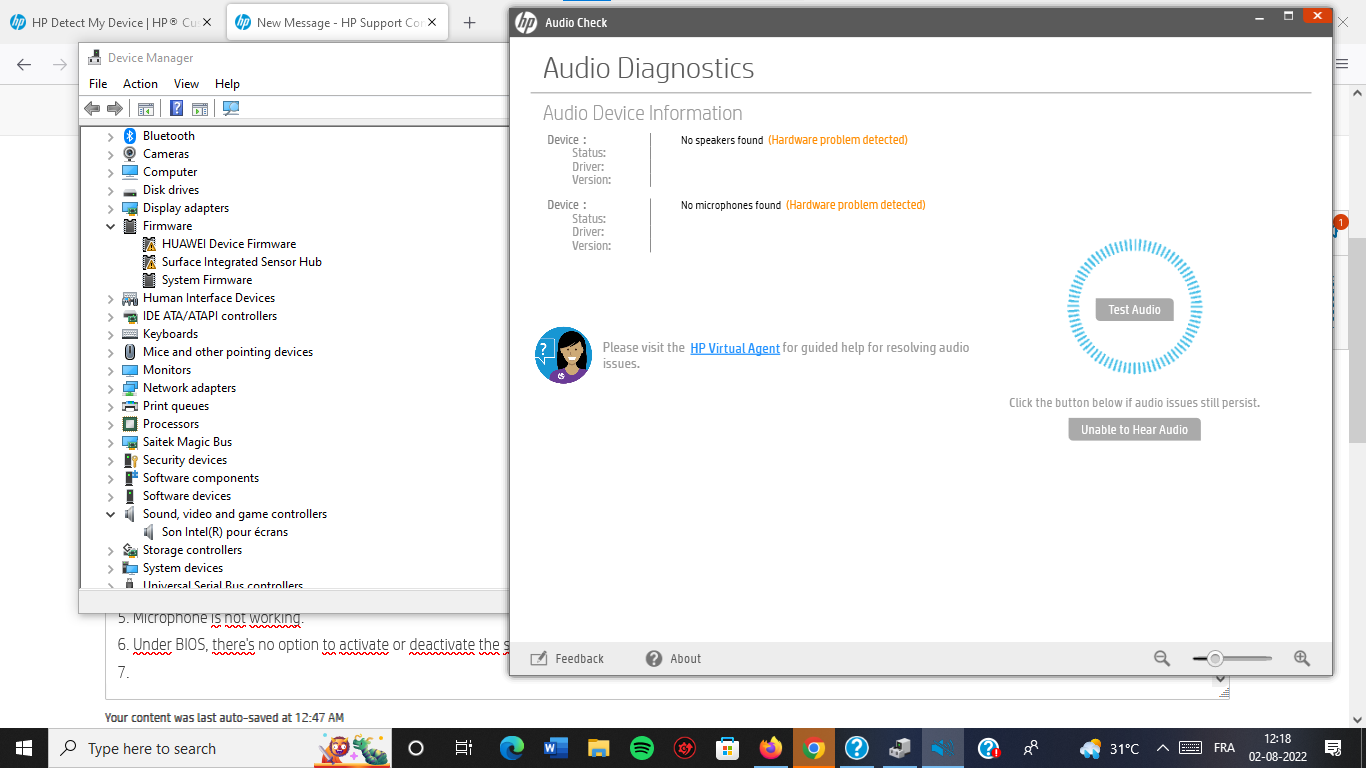Click the Show/Hide Action Pane toolbar icon
The image size is (1366, 768).
tap(200, 108)
